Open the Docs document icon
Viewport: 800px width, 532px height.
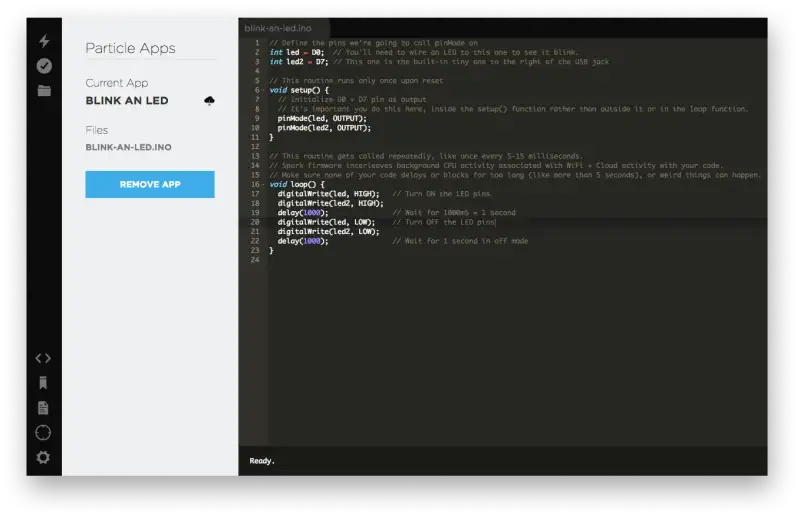coord(43,408)
